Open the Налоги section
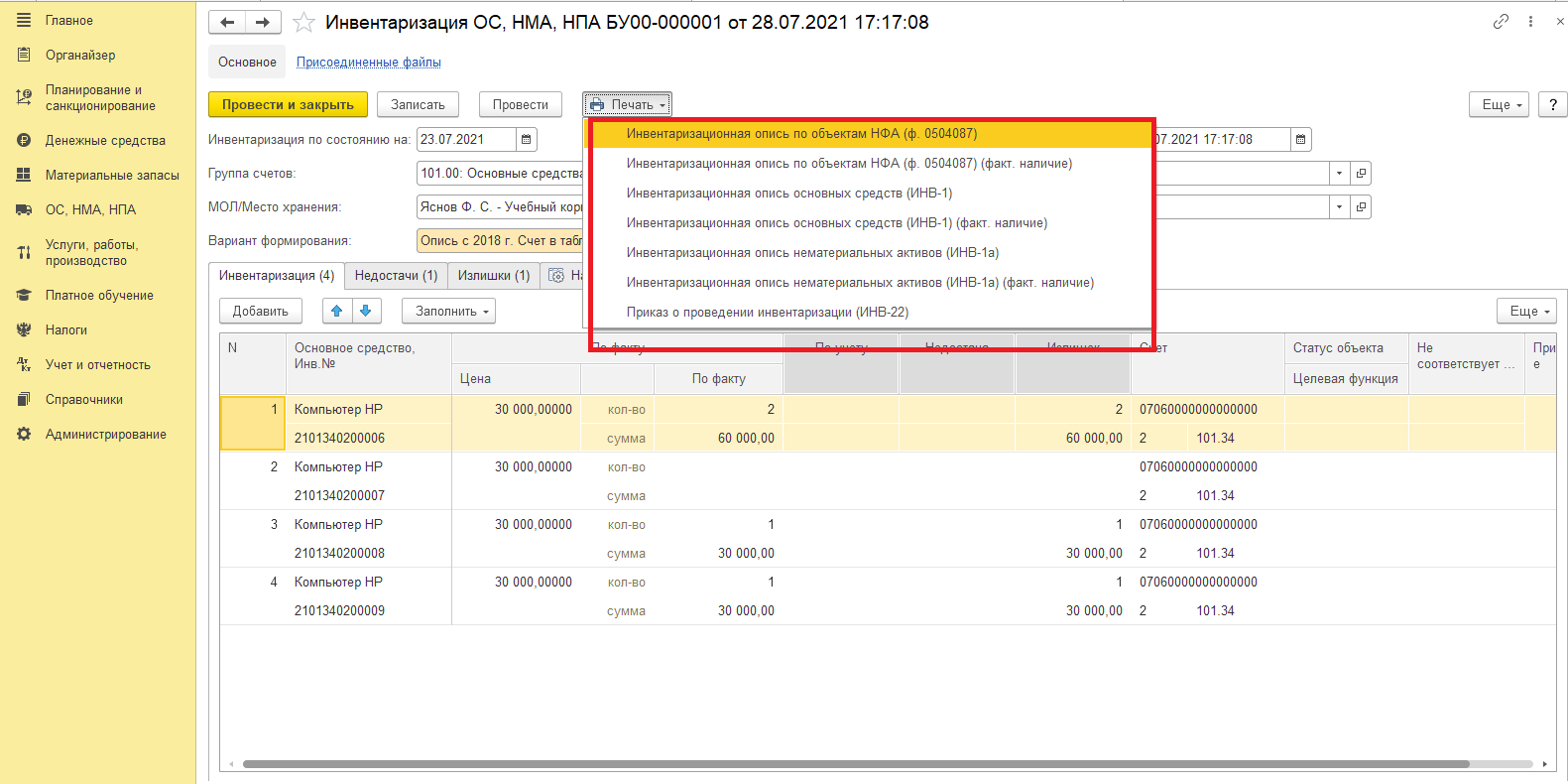This screenshot has width=1568, height=784. click(66, 329)
